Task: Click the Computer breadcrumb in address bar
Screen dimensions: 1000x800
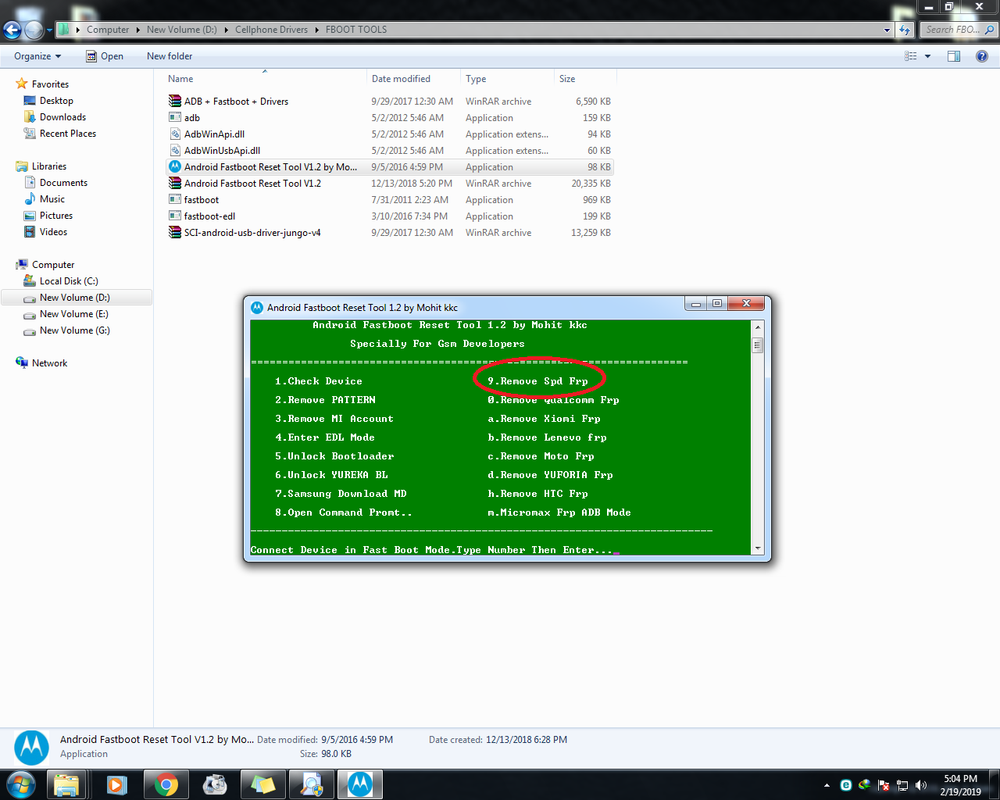Action: point(108,30)
